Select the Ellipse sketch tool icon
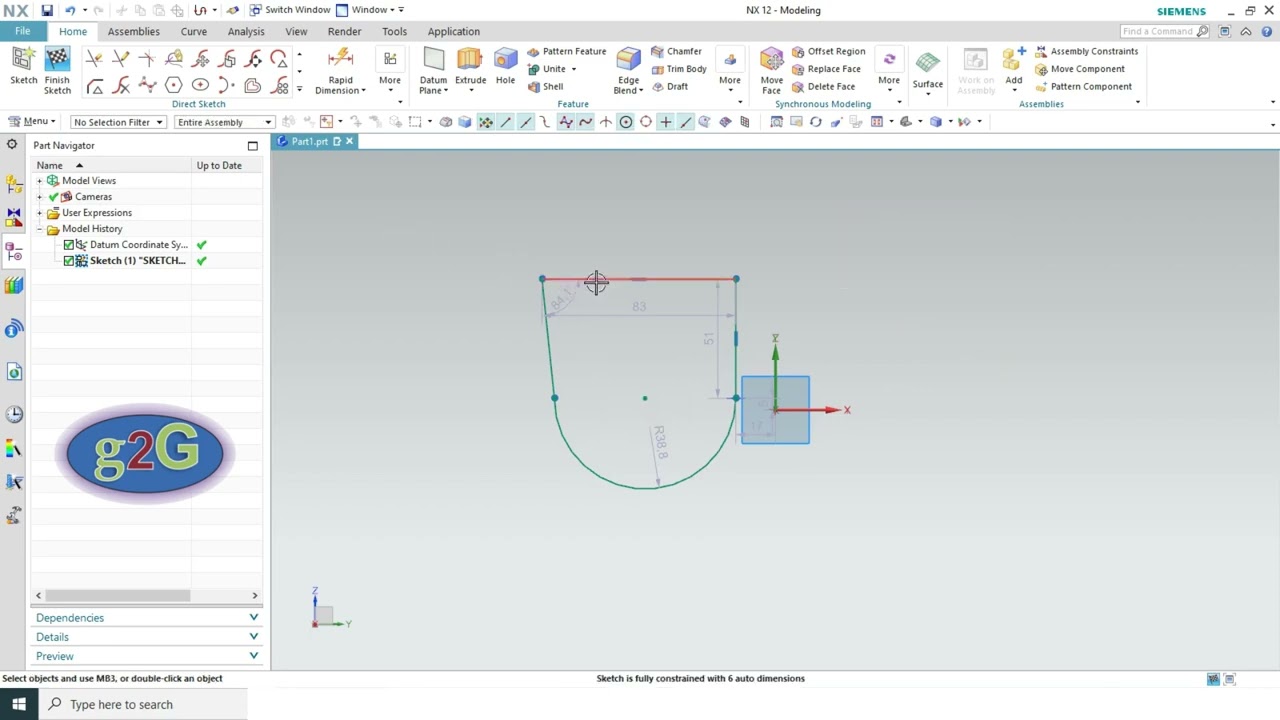Viewport: 1280px width, 720px height. [200, 86]
